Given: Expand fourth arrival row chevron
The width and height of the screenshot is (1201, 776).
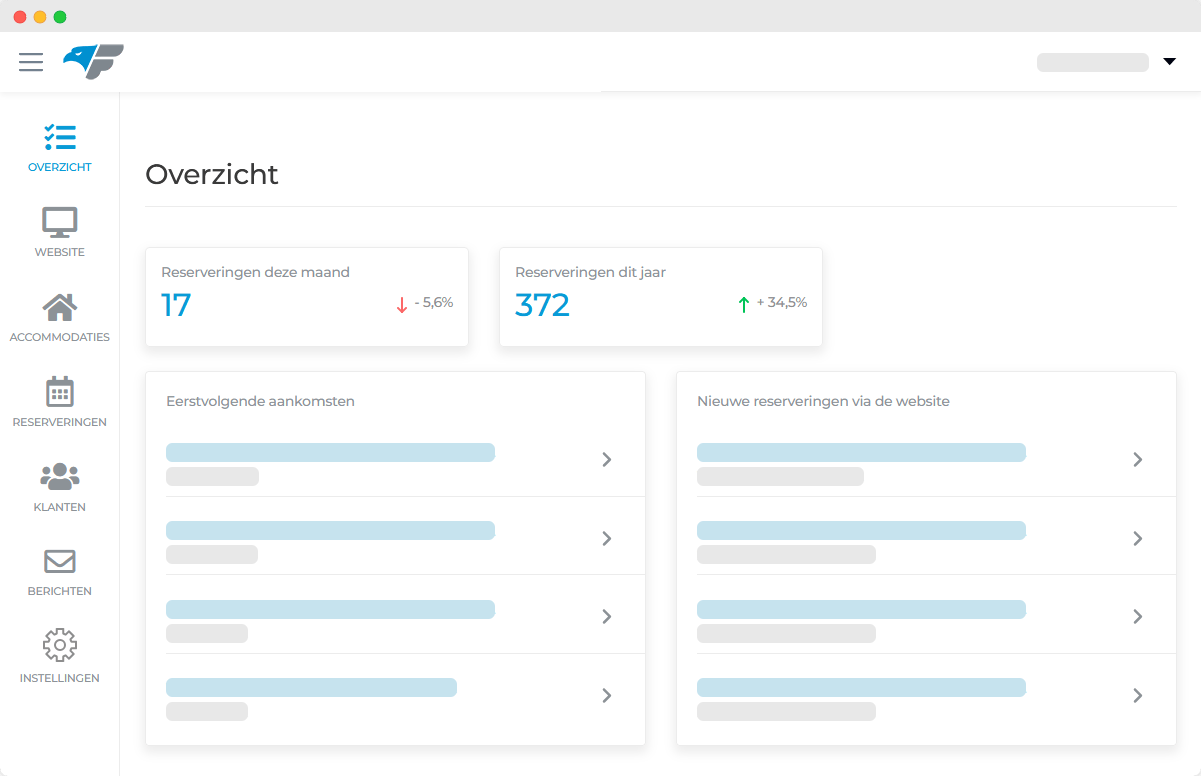Looking at the screenshot, I should tap(606, 695).
